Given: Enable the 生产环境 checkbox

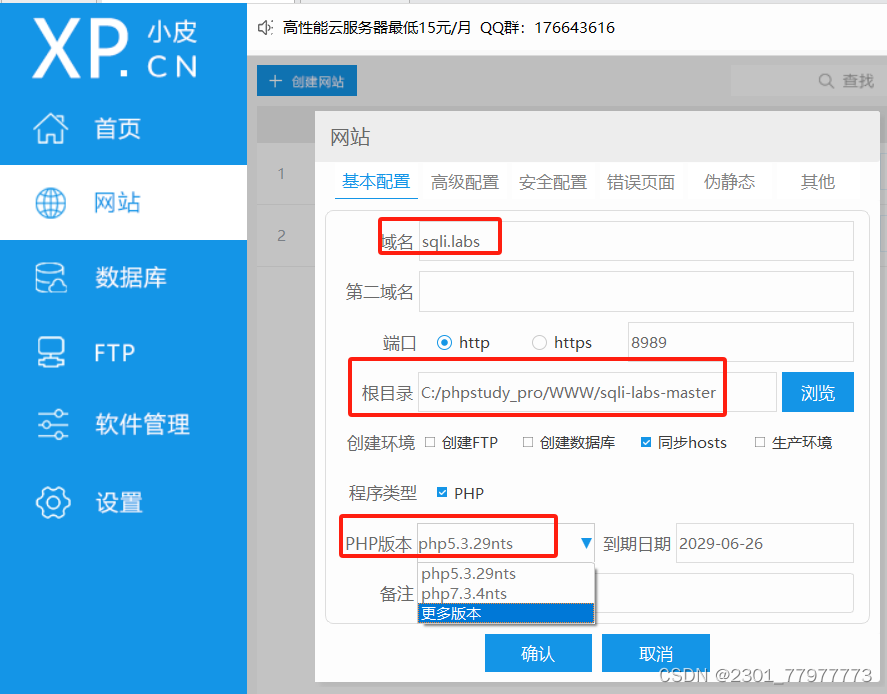Looking at the screenshot, I should pos(760,442).
